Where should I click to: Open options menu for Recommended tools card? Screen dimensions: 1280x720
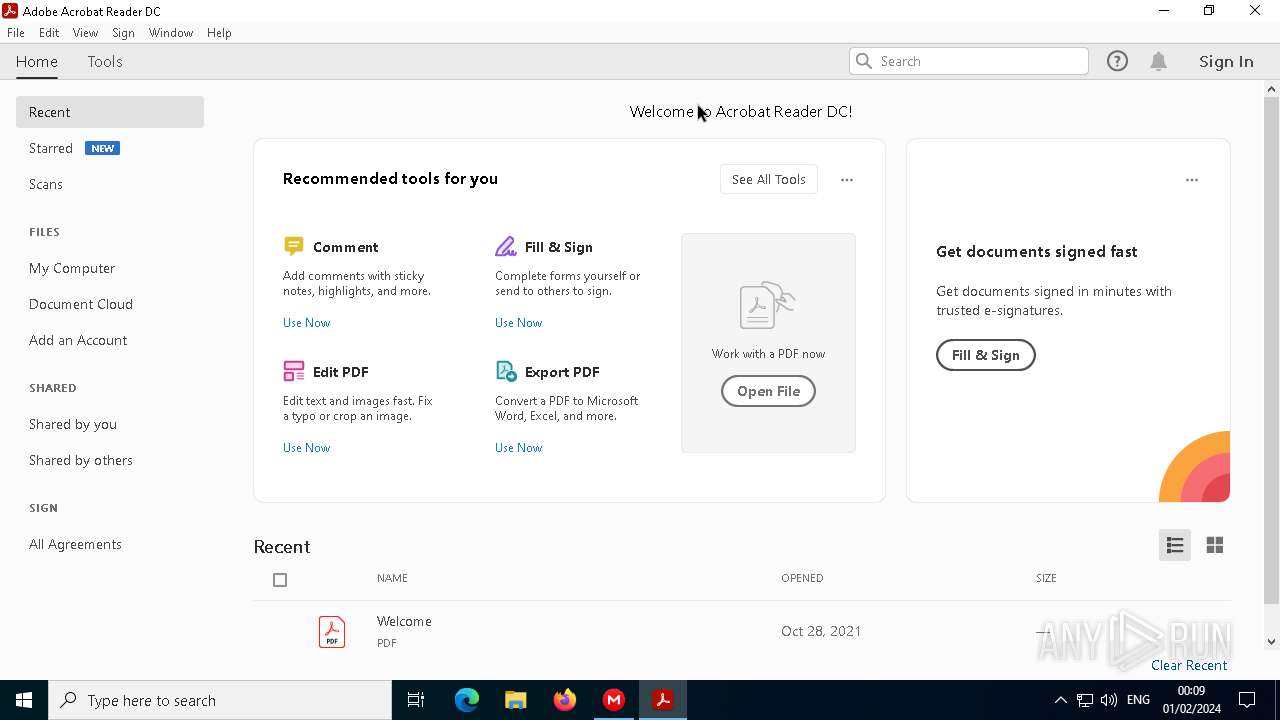[x=847, y=180]
